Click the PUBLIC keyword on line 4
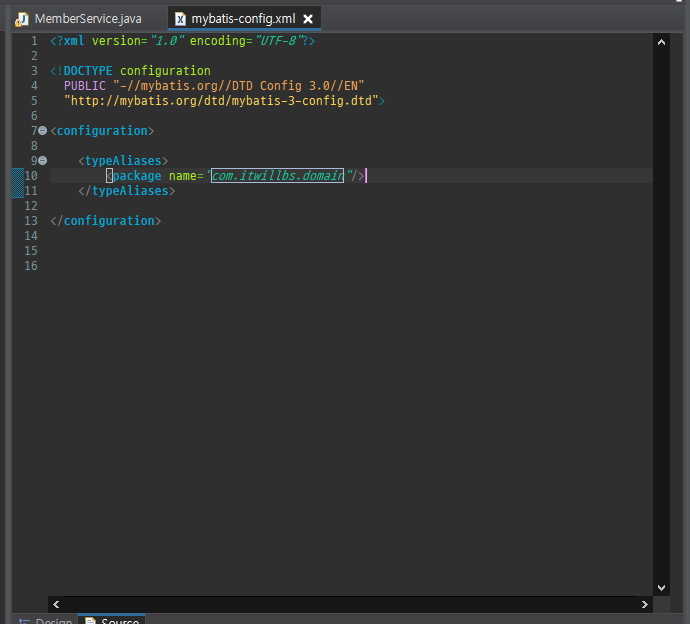690x624 pixels. click(x=84, y=86)
